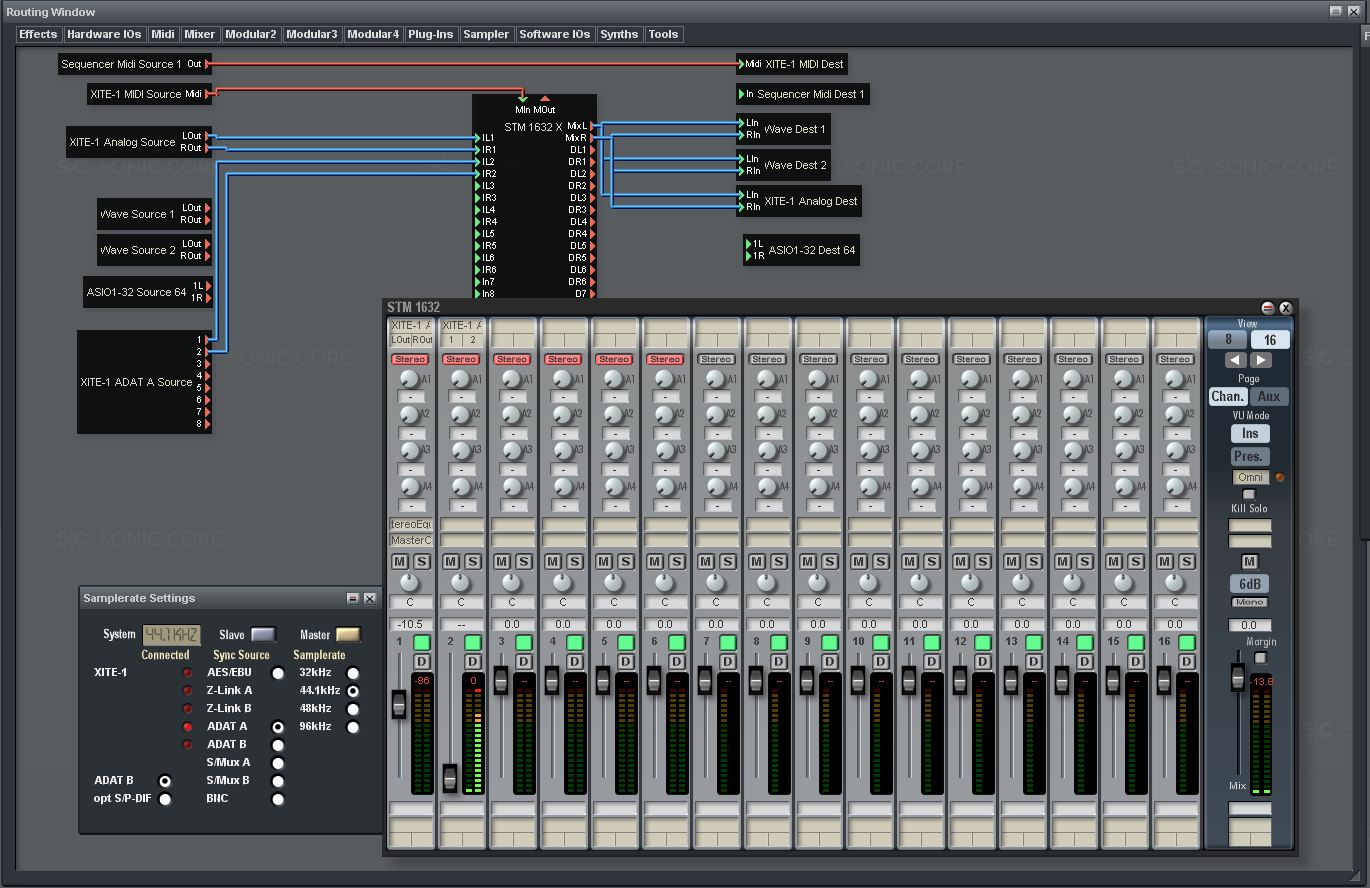Set samplerate to 48kHz
The width and height of the screenshot is (1370, 888).
click(x=353, y=709)
